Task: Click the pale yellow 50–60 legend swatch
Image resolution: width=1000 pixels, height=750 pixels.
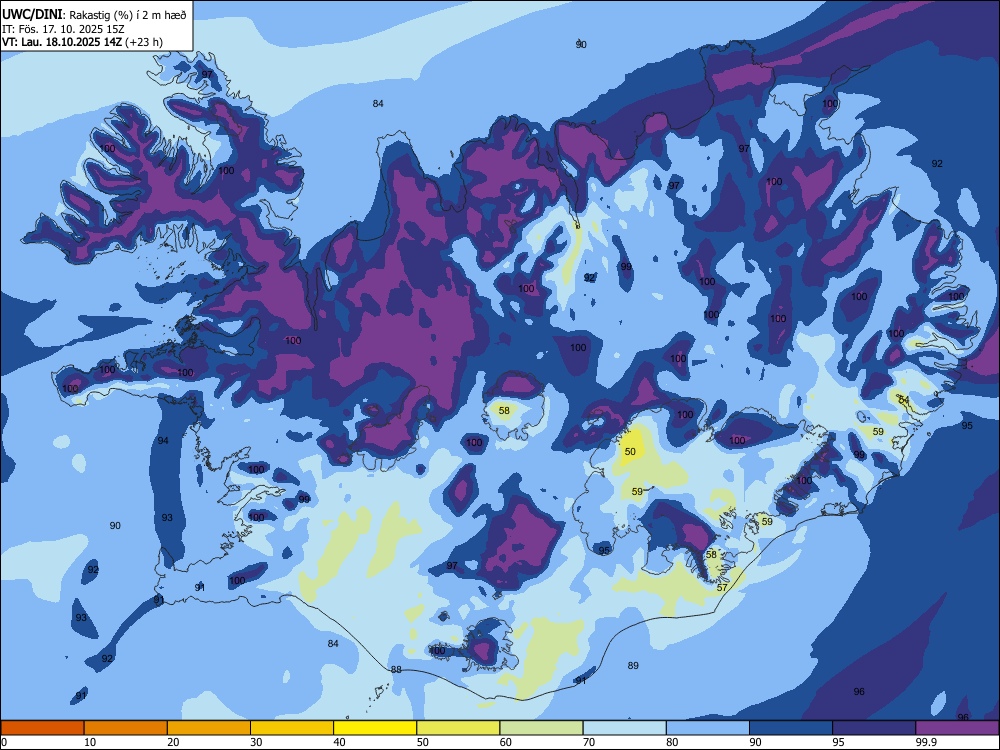Action: point(458,728)
